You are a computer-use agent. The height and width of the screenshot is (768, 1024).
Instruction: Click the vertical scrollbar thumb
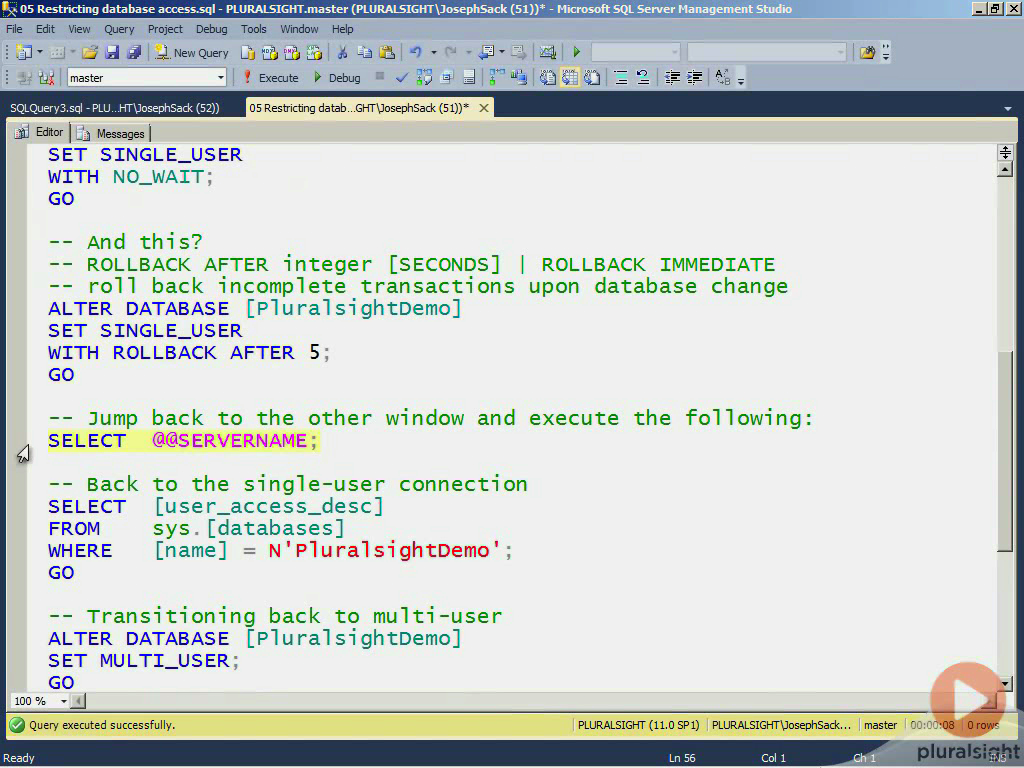coord(1005,452)
